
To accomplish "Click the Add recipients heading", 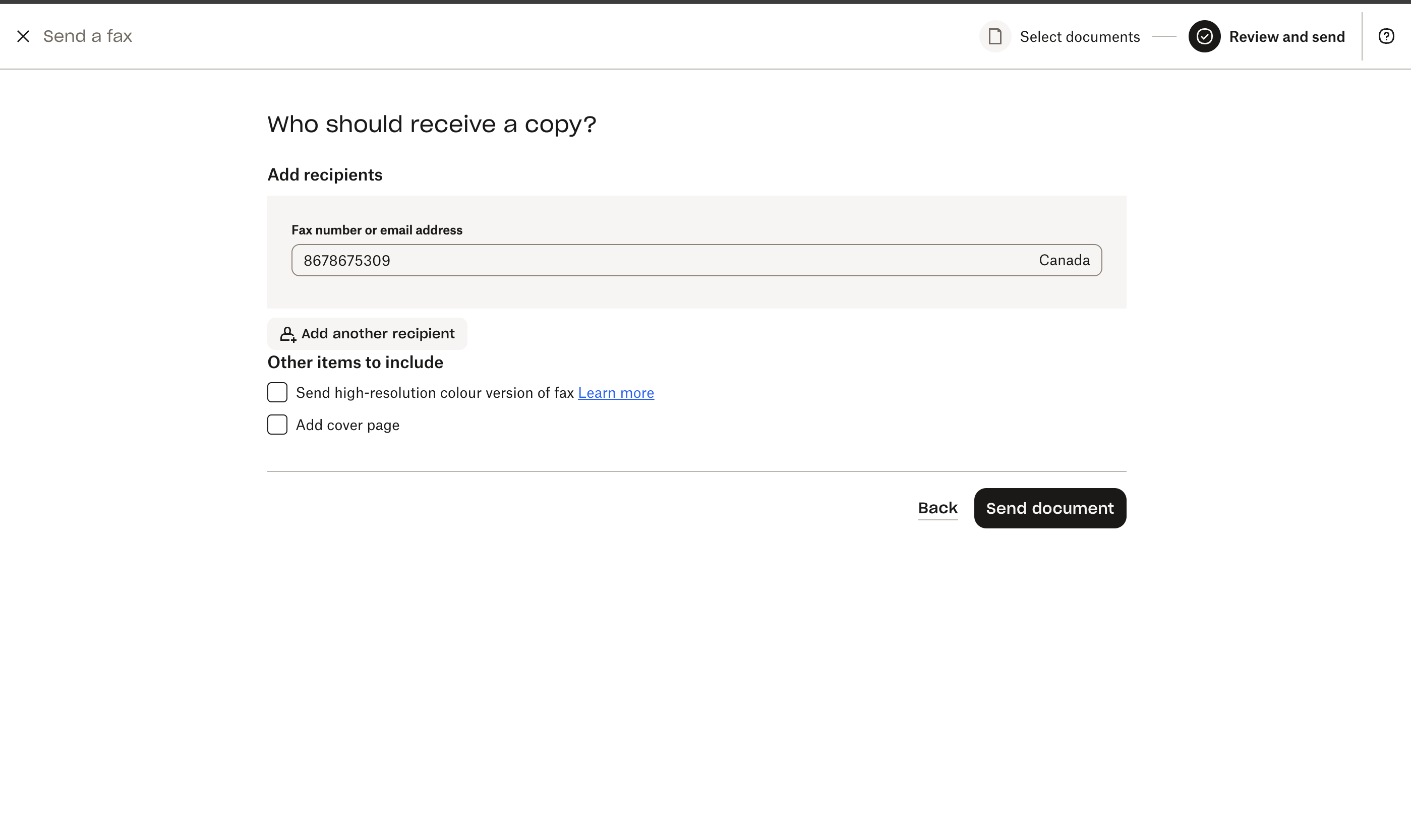I will pyautogui.click(x=324, y=174).
